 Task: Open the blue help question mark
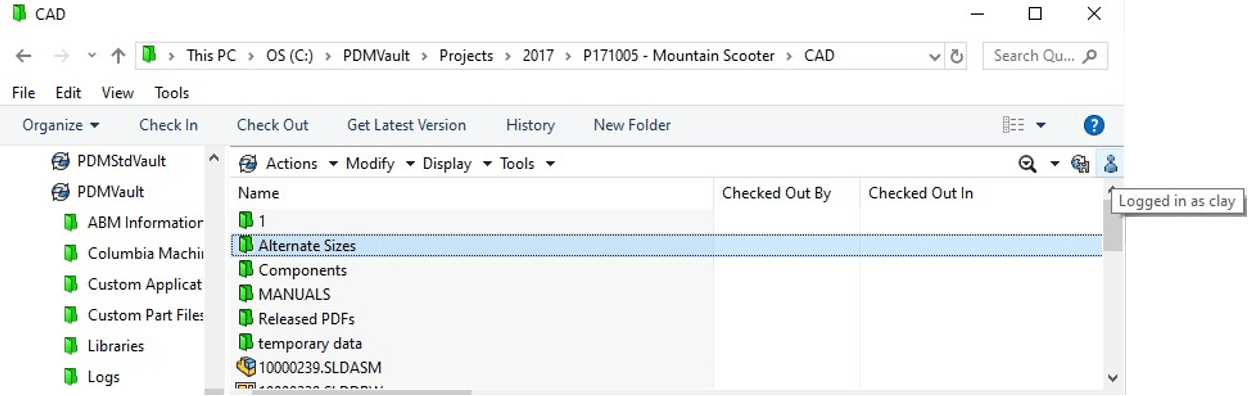(1094, 125)
